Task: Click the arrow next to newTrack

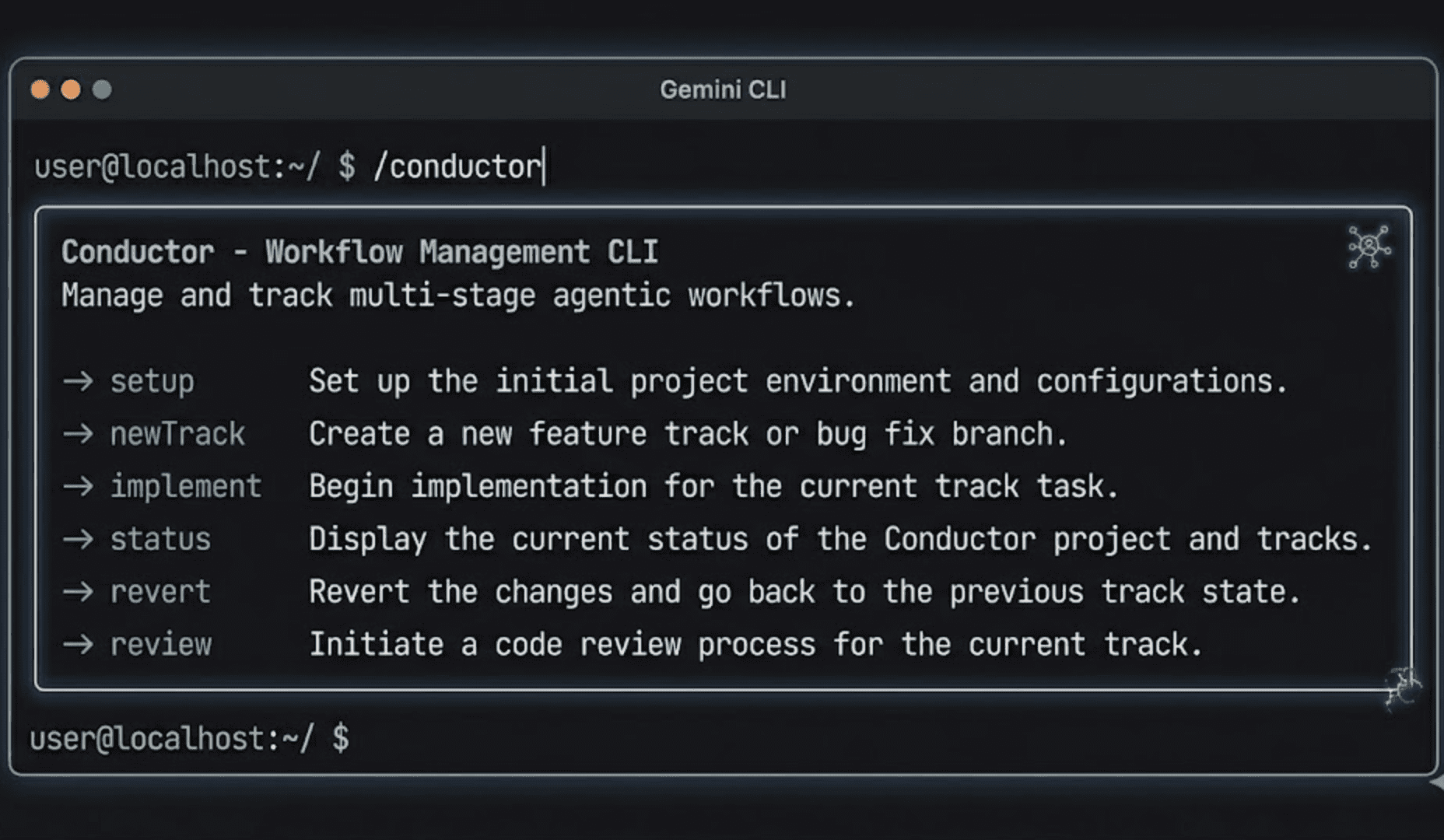Action: (78, 434)
